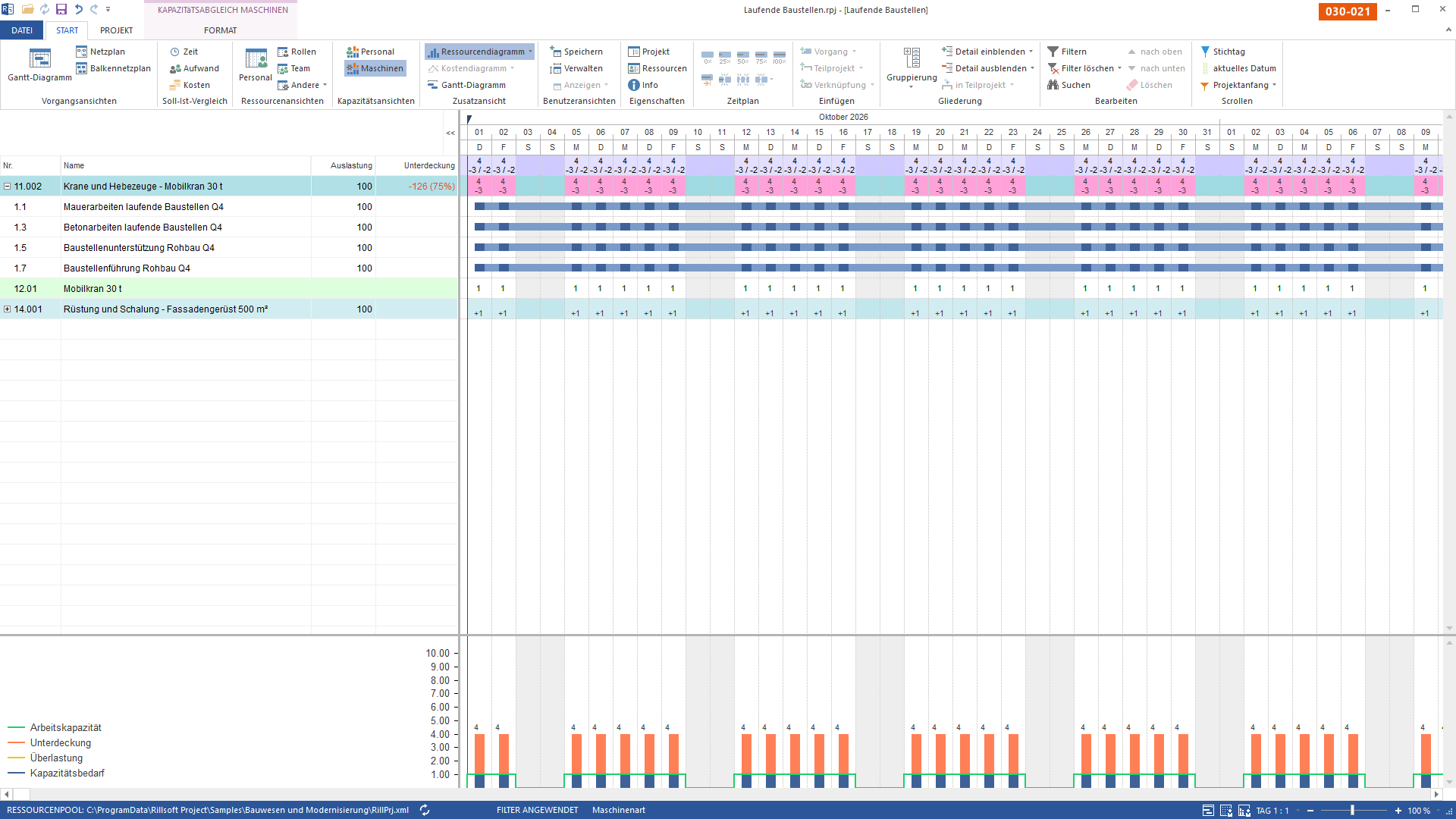Open Filter löschen dropdown
Image resolution: width=1456 pixels, height=819 pixels.
(1119, 68)
